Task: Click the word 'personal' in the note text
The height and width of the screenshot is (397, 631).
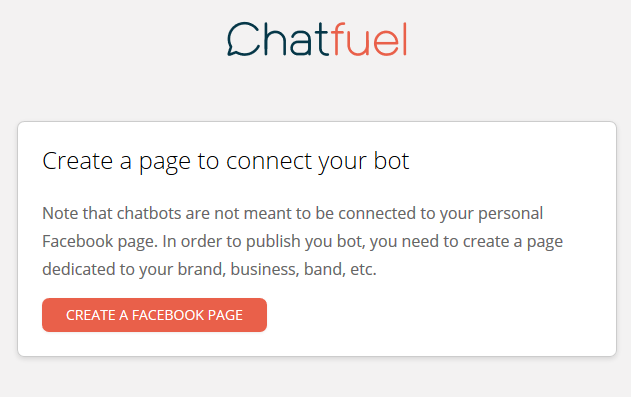Action: click(x=510, y=214)
